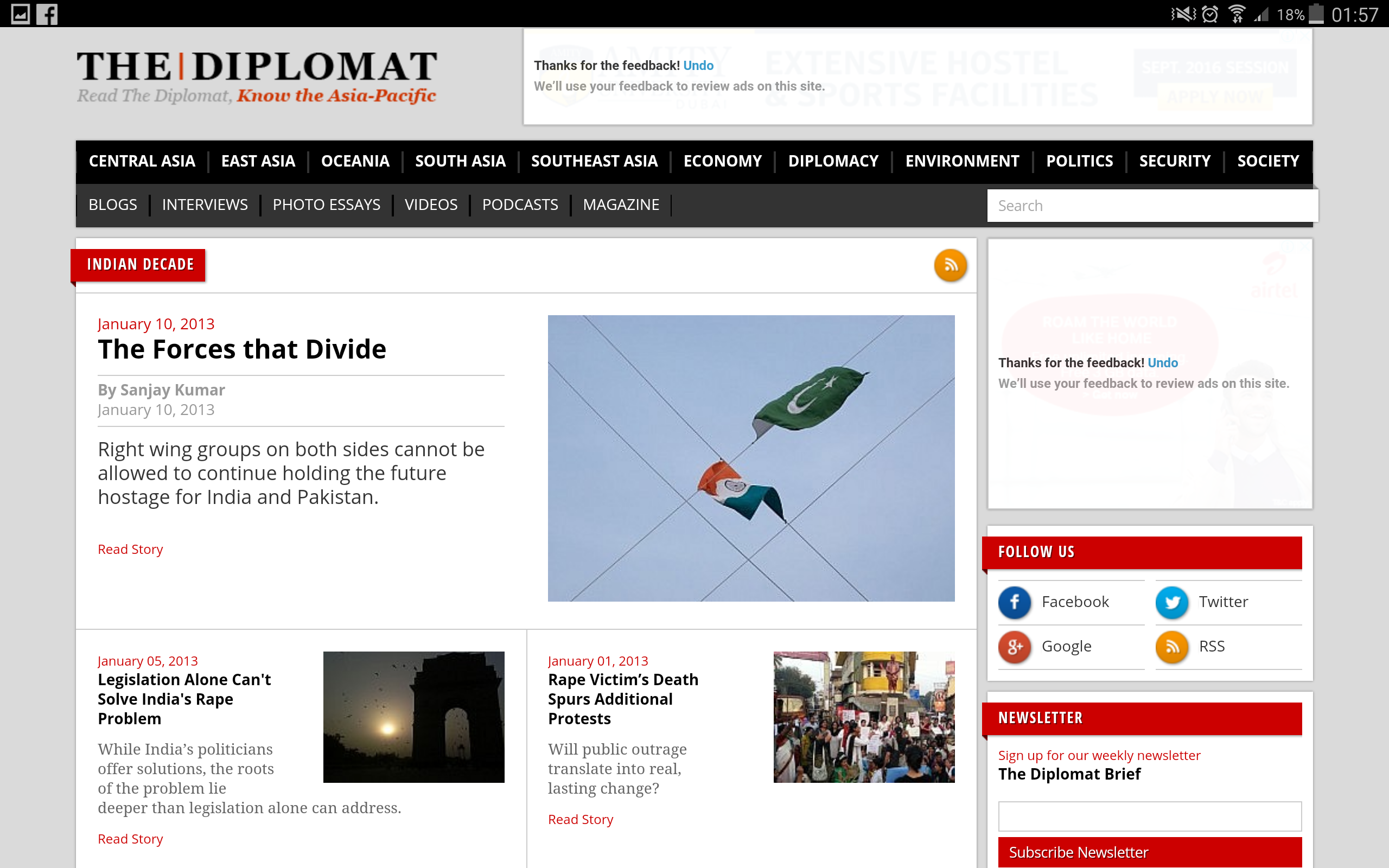Screen dimensions: 1389x868
Task: Click the Subscribe Newsletter button
Action: pyautogui.click(x=1150, y=852)
